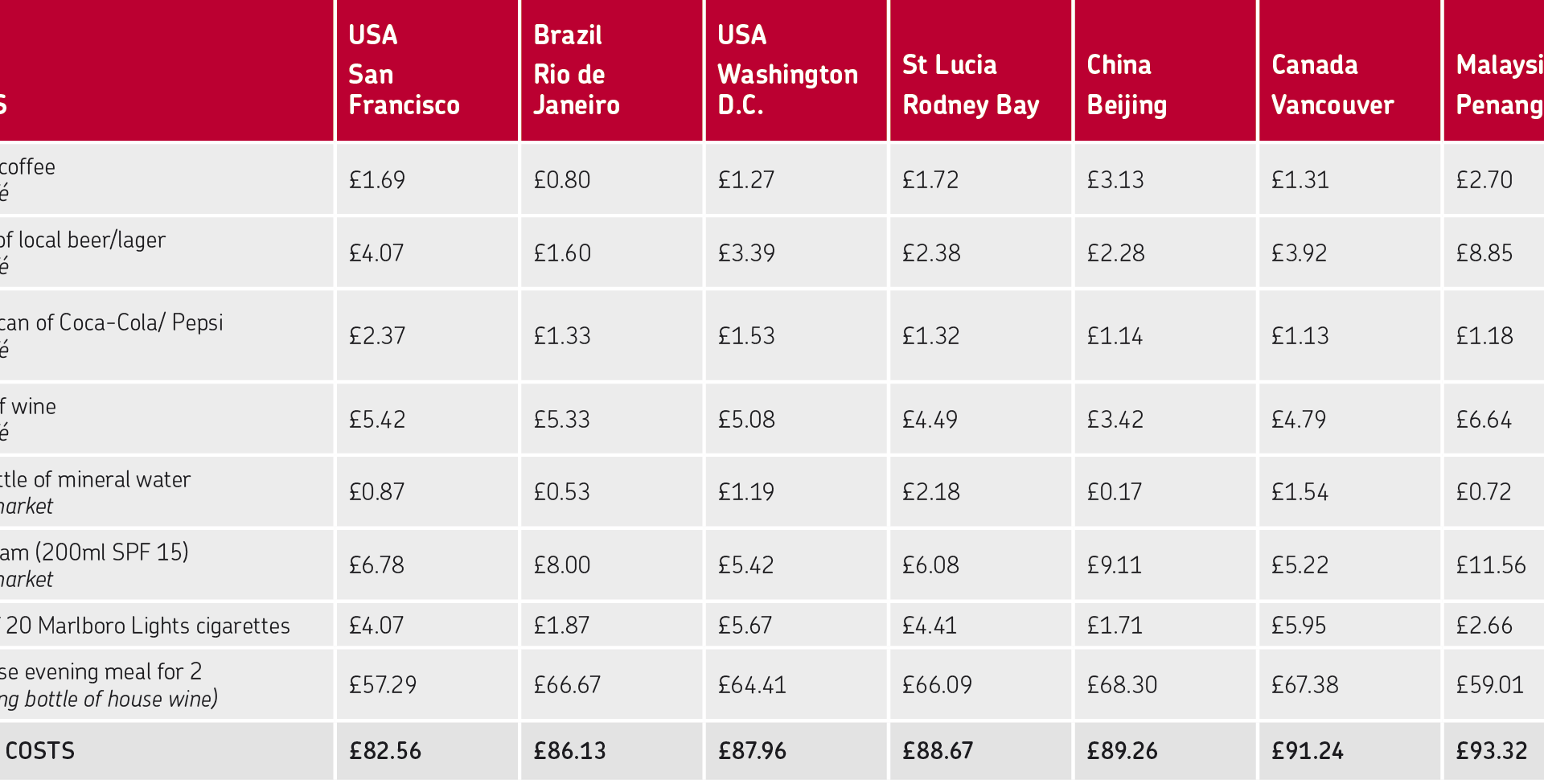
Task: Click Beijing mineral water price £0.17
Action: 1115,491
